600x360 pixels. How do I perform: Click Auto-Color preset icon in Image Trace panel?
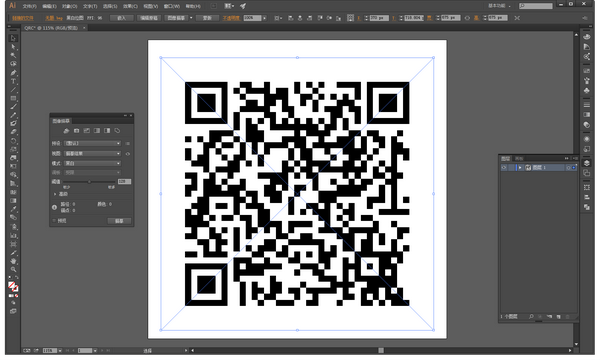click(66, 131)
